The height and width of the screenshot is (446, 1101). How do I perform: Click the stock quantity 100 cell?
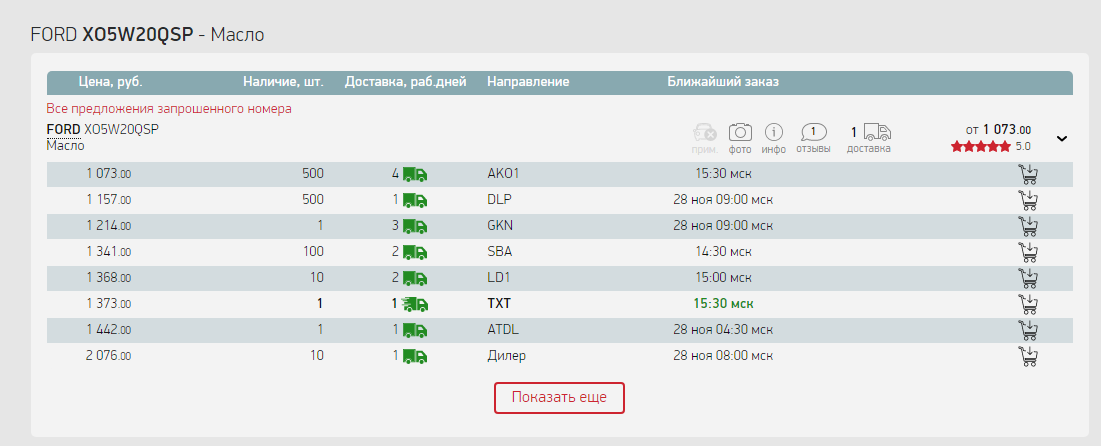tap(313, 252)
